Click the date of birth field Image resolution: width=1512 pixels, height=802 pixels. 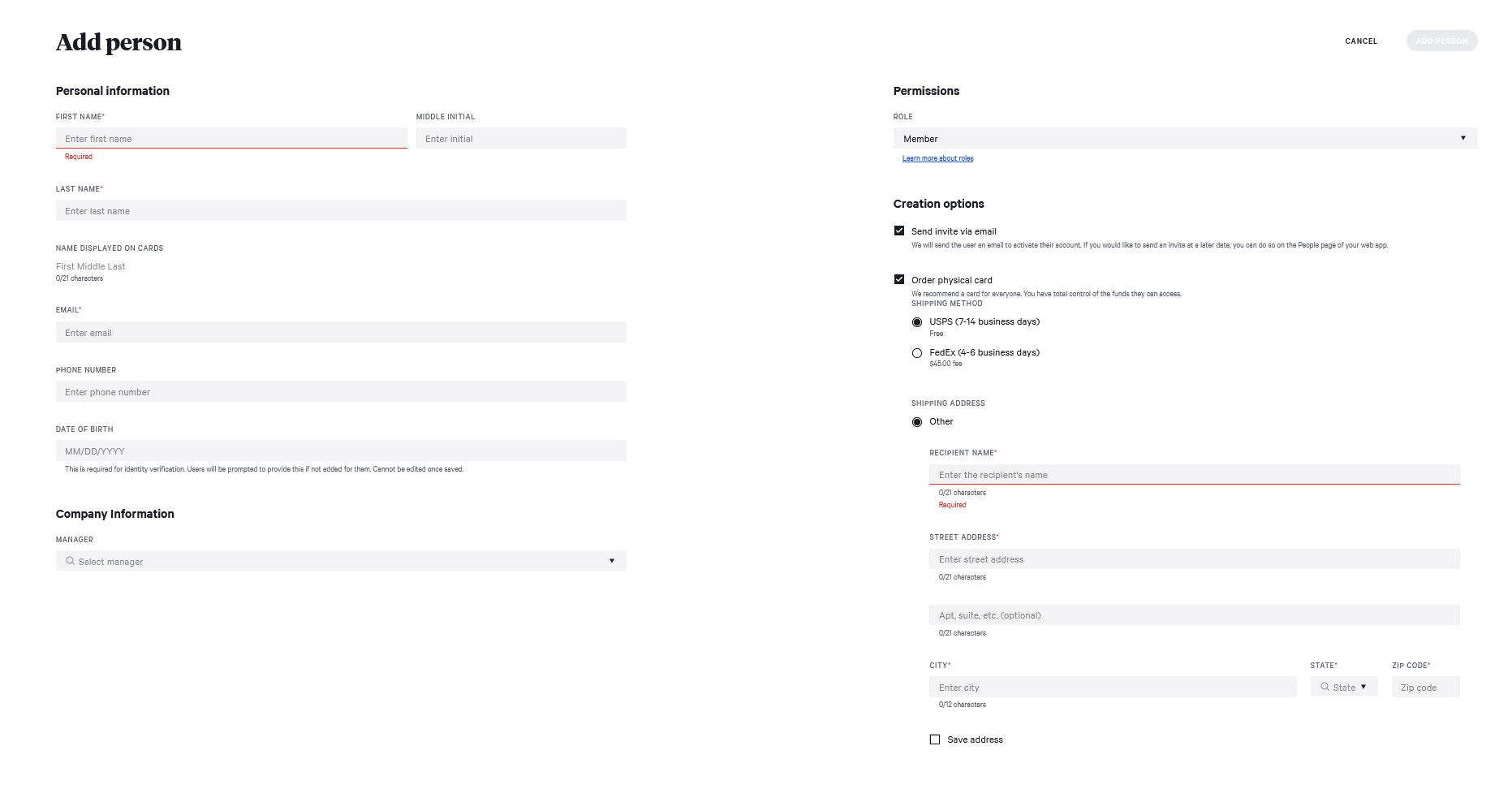[x=341, y=451]
